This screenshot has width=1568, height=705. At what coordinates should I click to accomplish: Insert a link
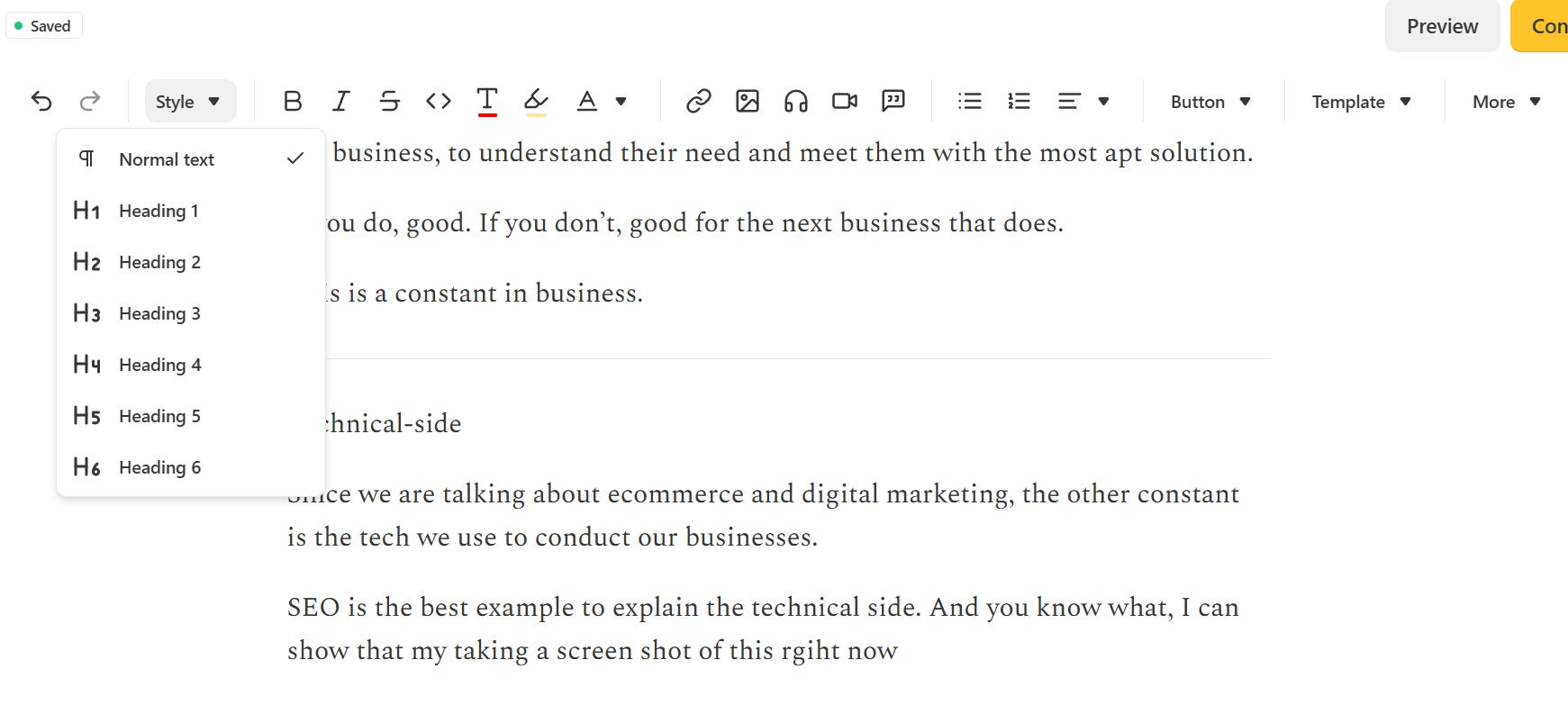click(699, 101)
